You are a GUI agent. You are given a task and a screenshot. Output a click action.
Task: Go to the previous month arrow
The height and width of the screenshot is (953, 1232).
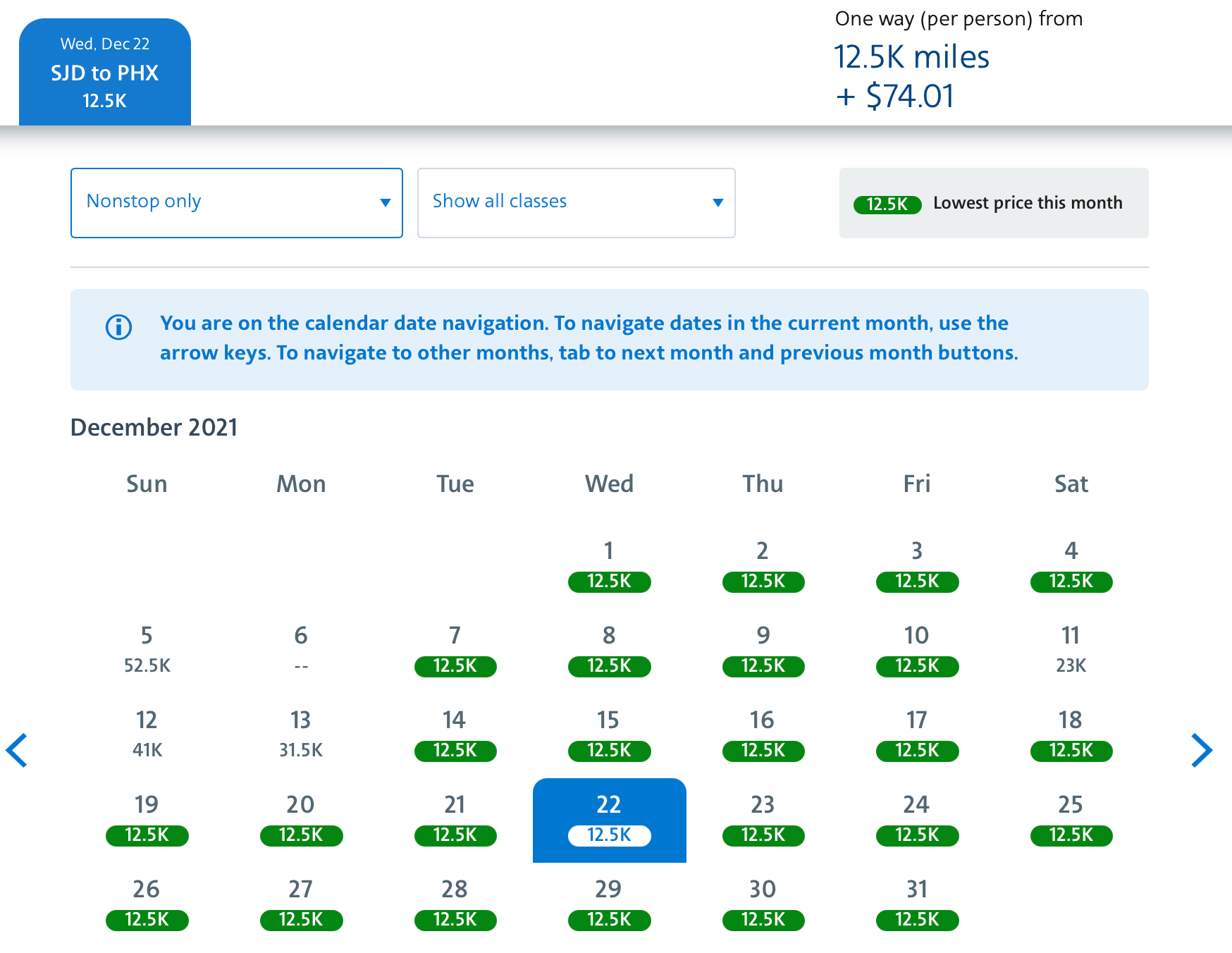pos(17,750)
